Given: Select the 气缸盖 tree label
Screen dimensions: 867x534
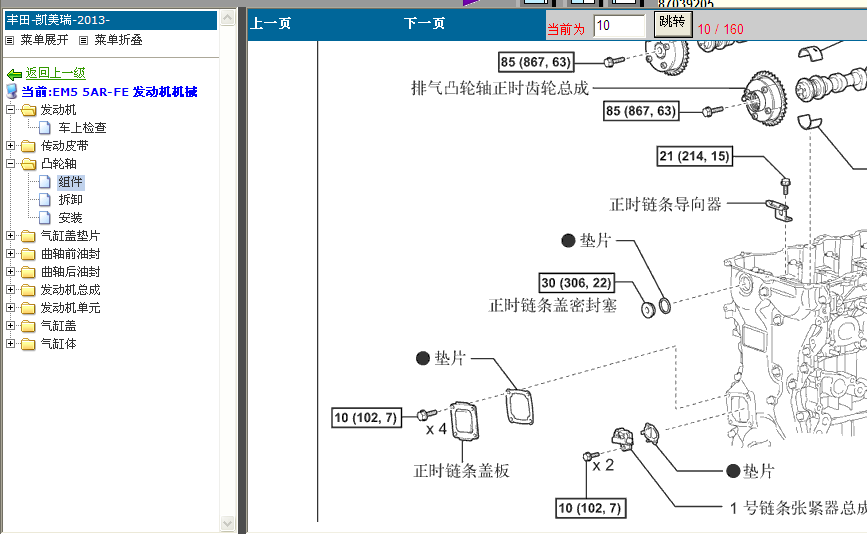Looking at the screenshot, I should [x=58, y=326].
